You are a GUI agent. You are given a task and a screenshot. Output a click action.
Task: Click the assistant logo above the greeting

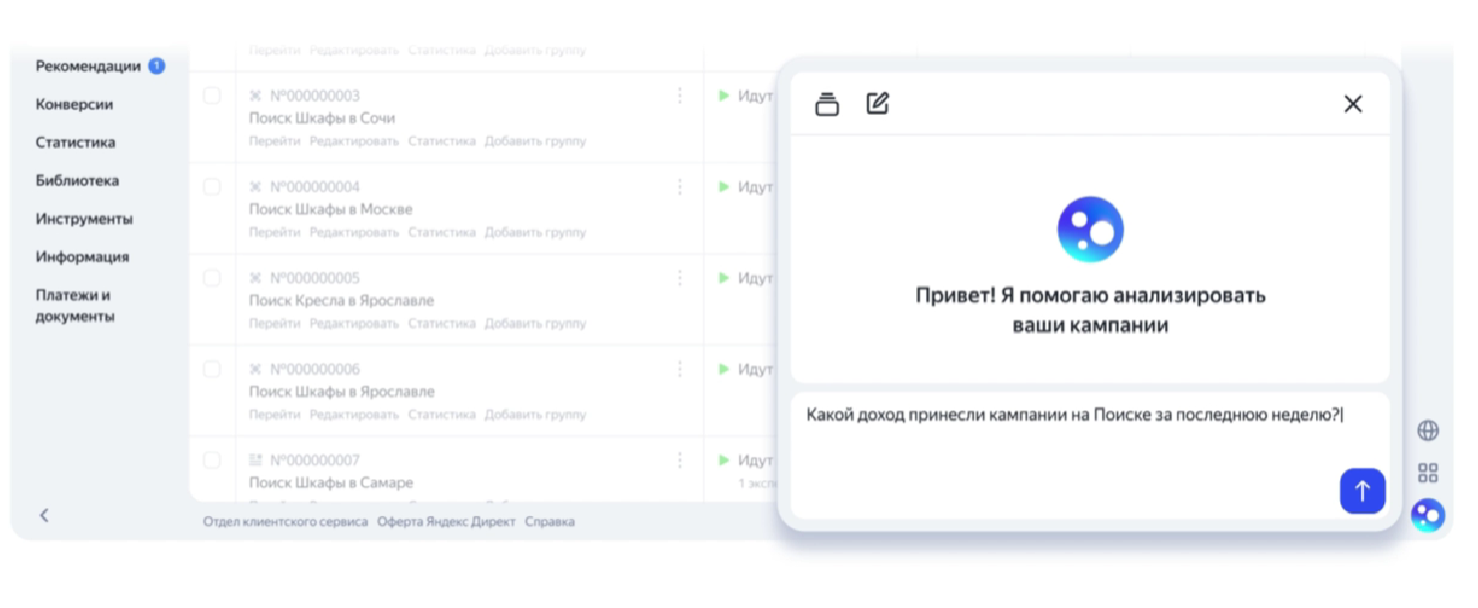pos(1090,228)
